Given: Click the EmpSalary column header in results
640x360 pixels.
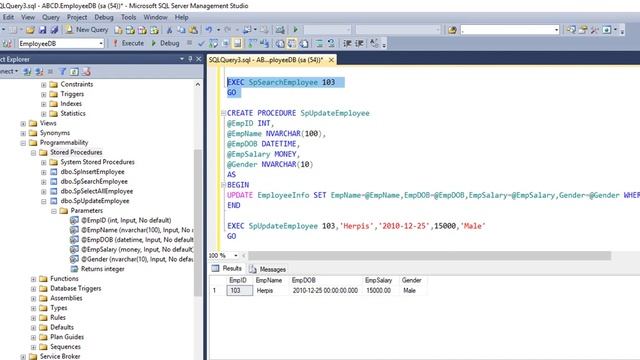Looking at the screenshot, I should coord(378,280).
